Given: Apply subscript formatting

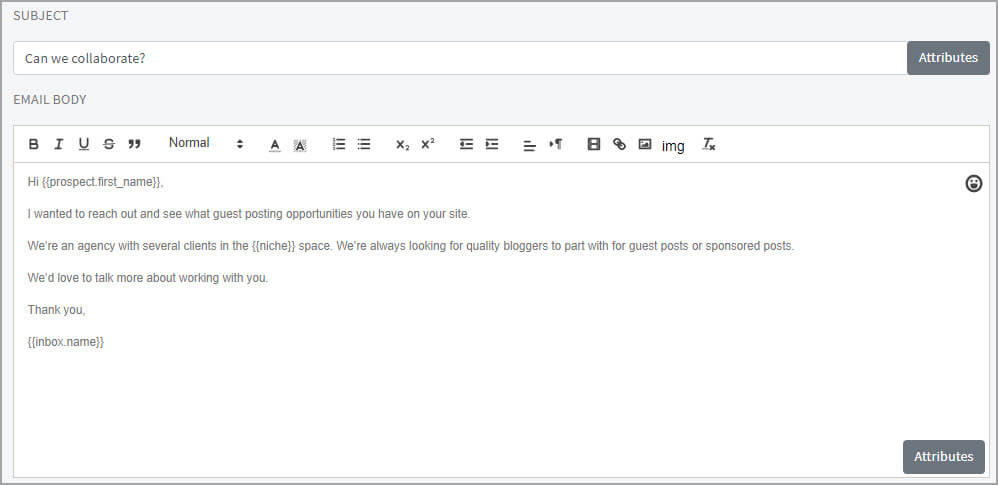Looking at the screenshot, I should (x=402, y=144).
